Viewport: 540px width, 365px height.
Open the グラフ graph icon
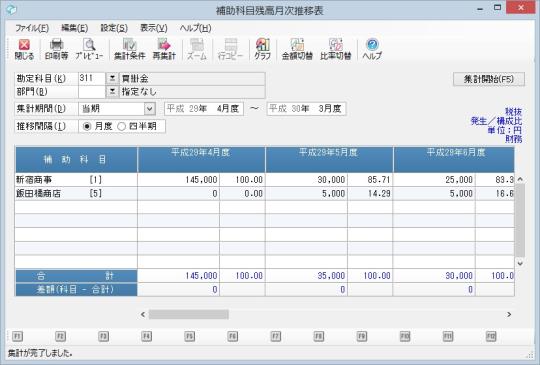262,49
